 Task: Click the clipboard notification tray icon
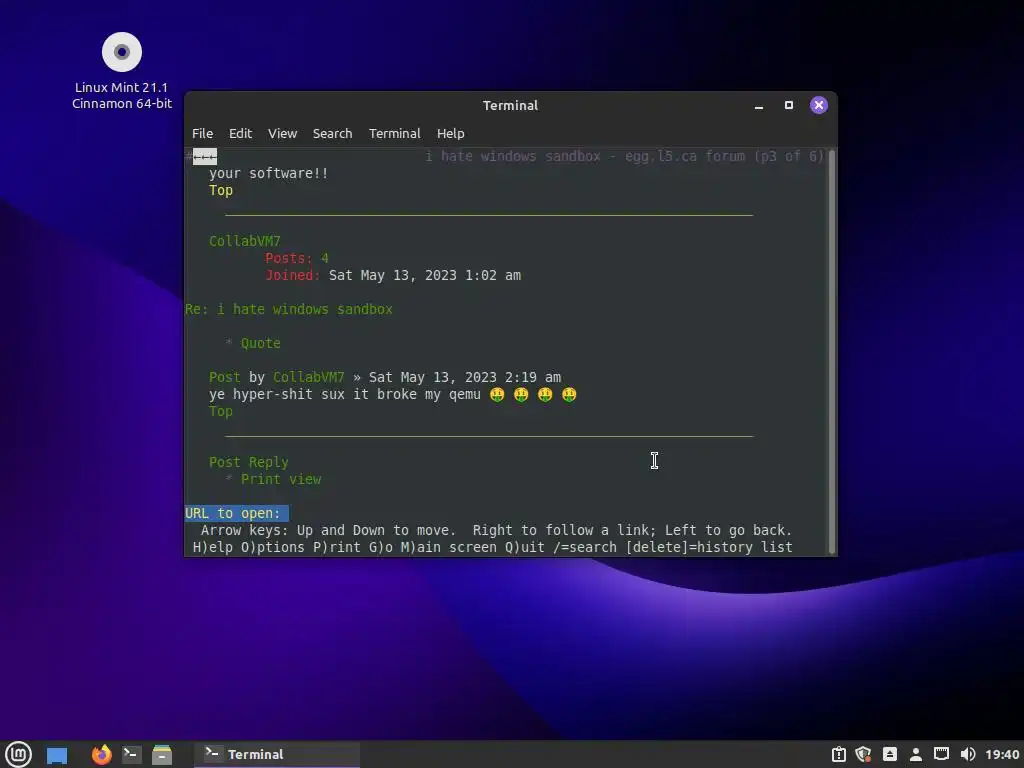tap(839, 754)
